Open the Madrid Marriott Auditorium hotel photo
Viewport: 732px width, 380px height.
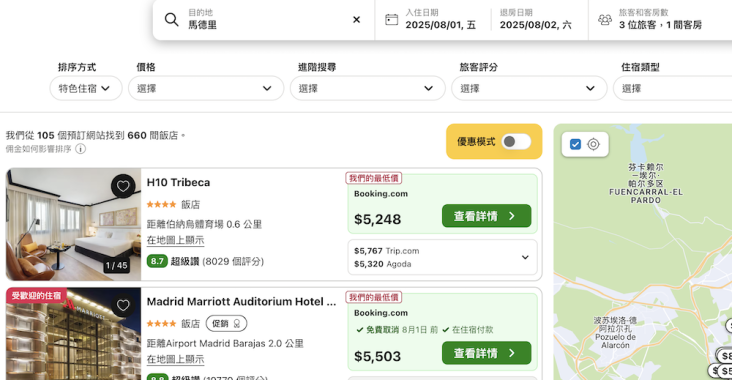73,334
